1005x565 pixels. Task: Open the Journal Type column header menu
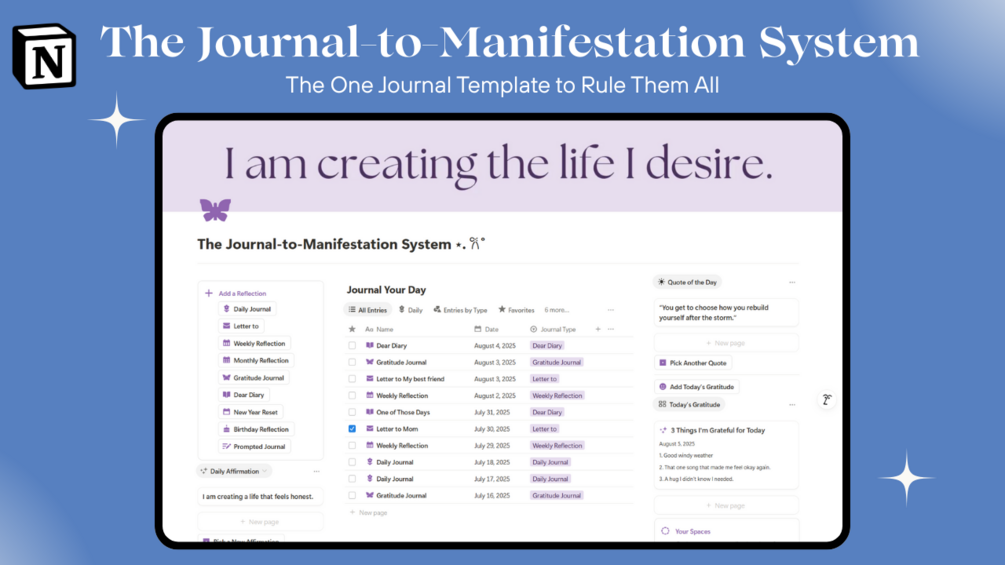(x=552, y=329)
